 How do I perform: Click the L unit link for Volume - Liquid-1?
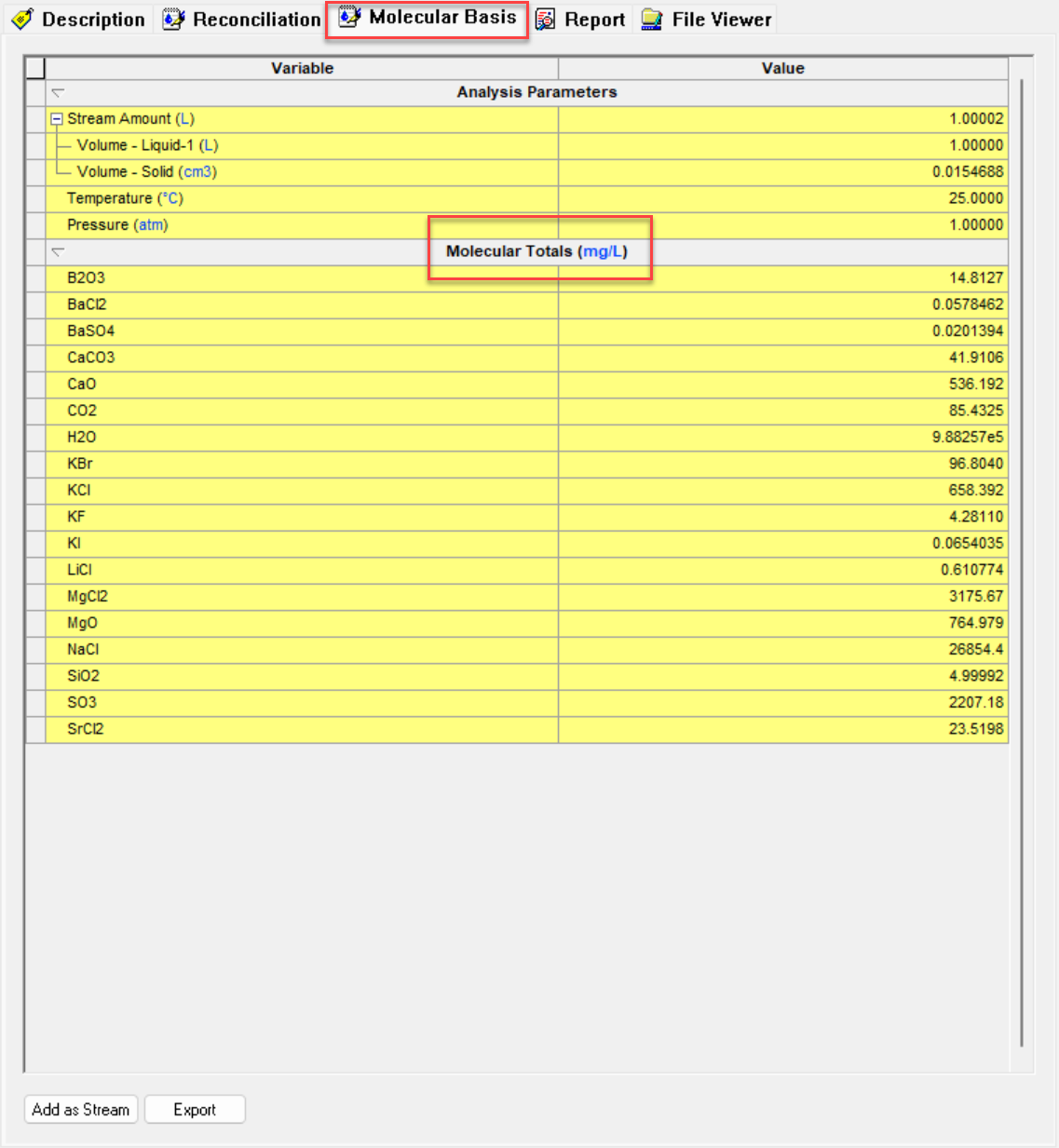pos(209,145)
